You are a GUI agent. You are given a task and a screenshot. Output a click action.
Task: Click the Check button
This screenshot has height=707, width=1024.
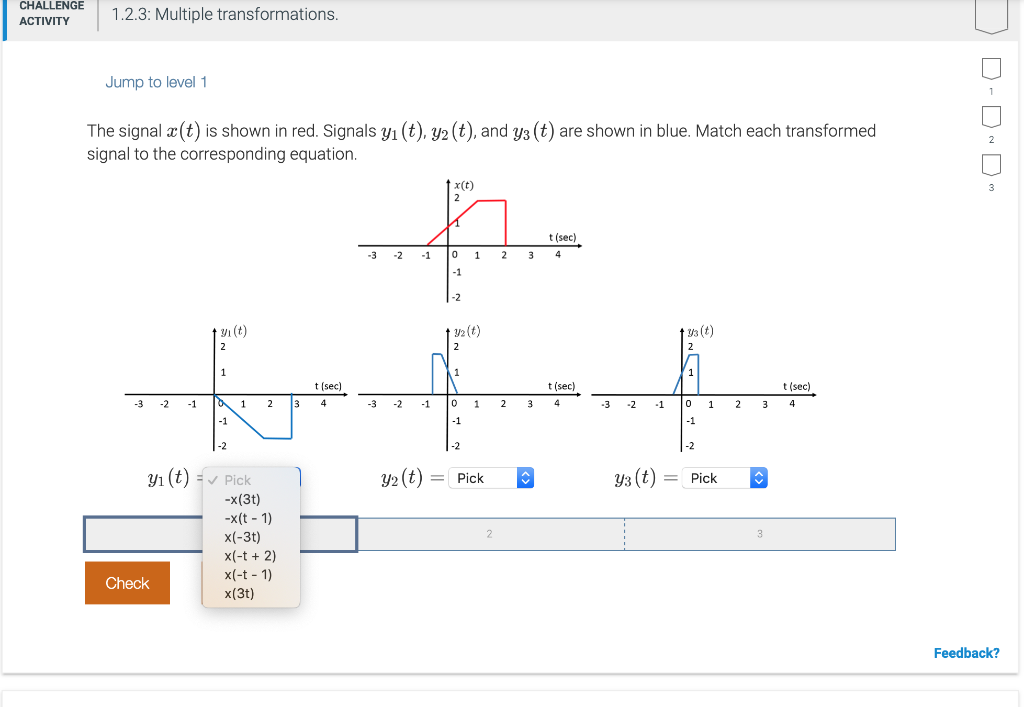pos(127,582)
